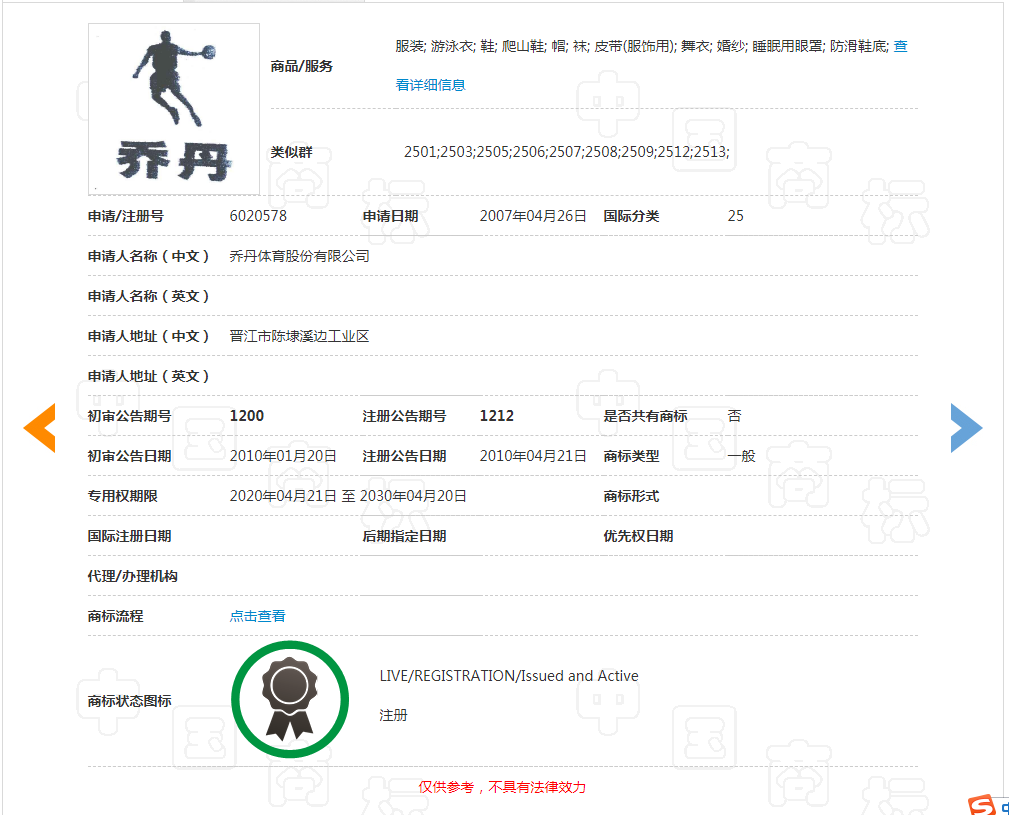This screenshot has height=815, width=1009.
Task: Click the 商标形式 label
Action: point(631,496)
